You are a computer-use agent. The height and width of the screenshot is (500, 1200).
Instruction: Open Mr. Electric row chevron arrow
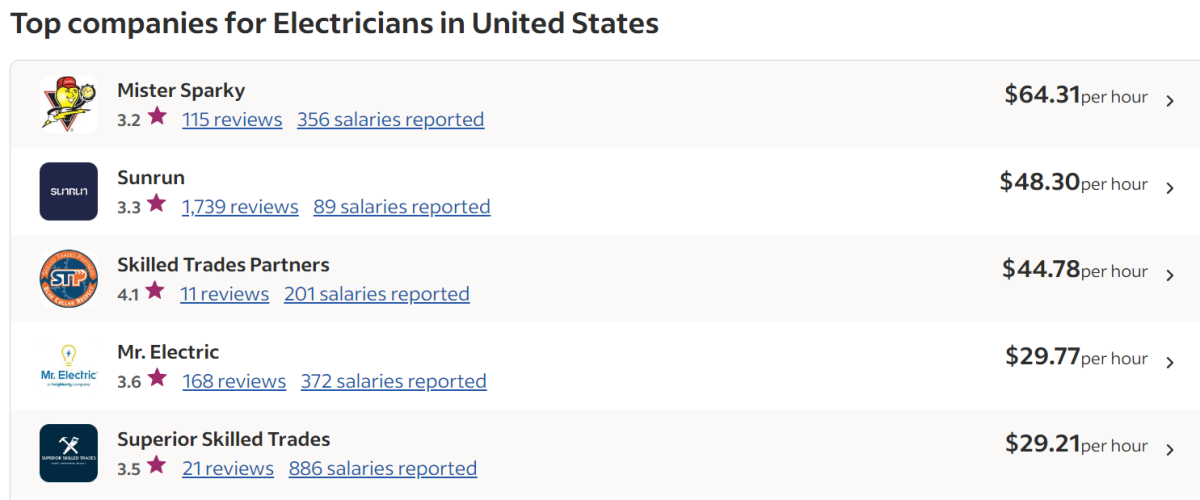(1170, 362)
